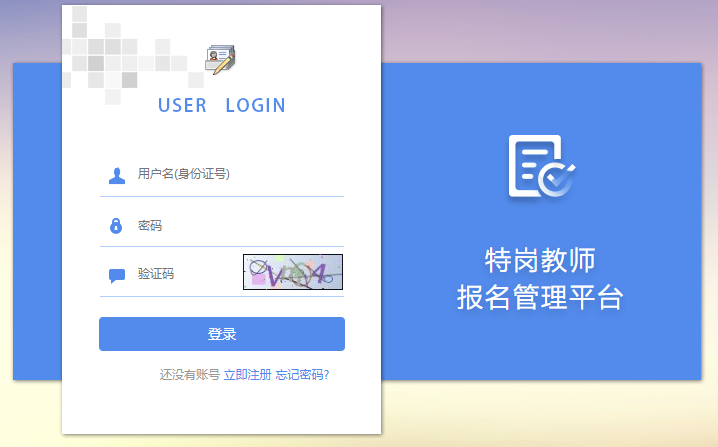Click the chat bubble icon beside 验证码
This screenshot has width=718, height=447.
(x=117, y=276)
